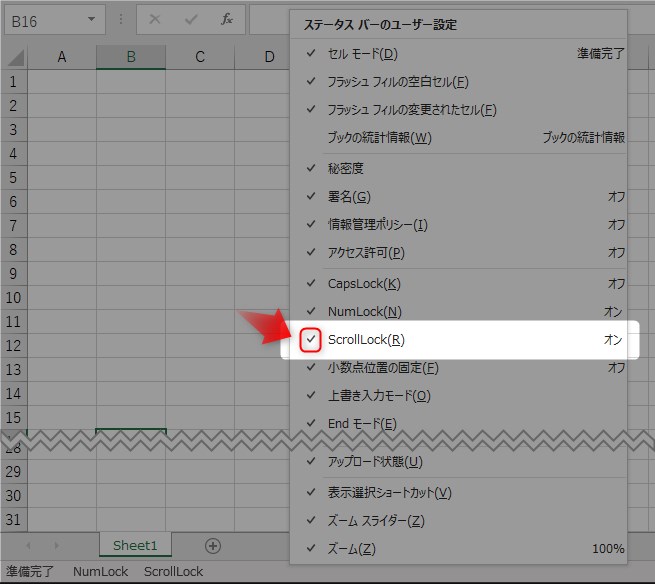Toggle the ScrollLock(R) status bar option

(366, 340)
